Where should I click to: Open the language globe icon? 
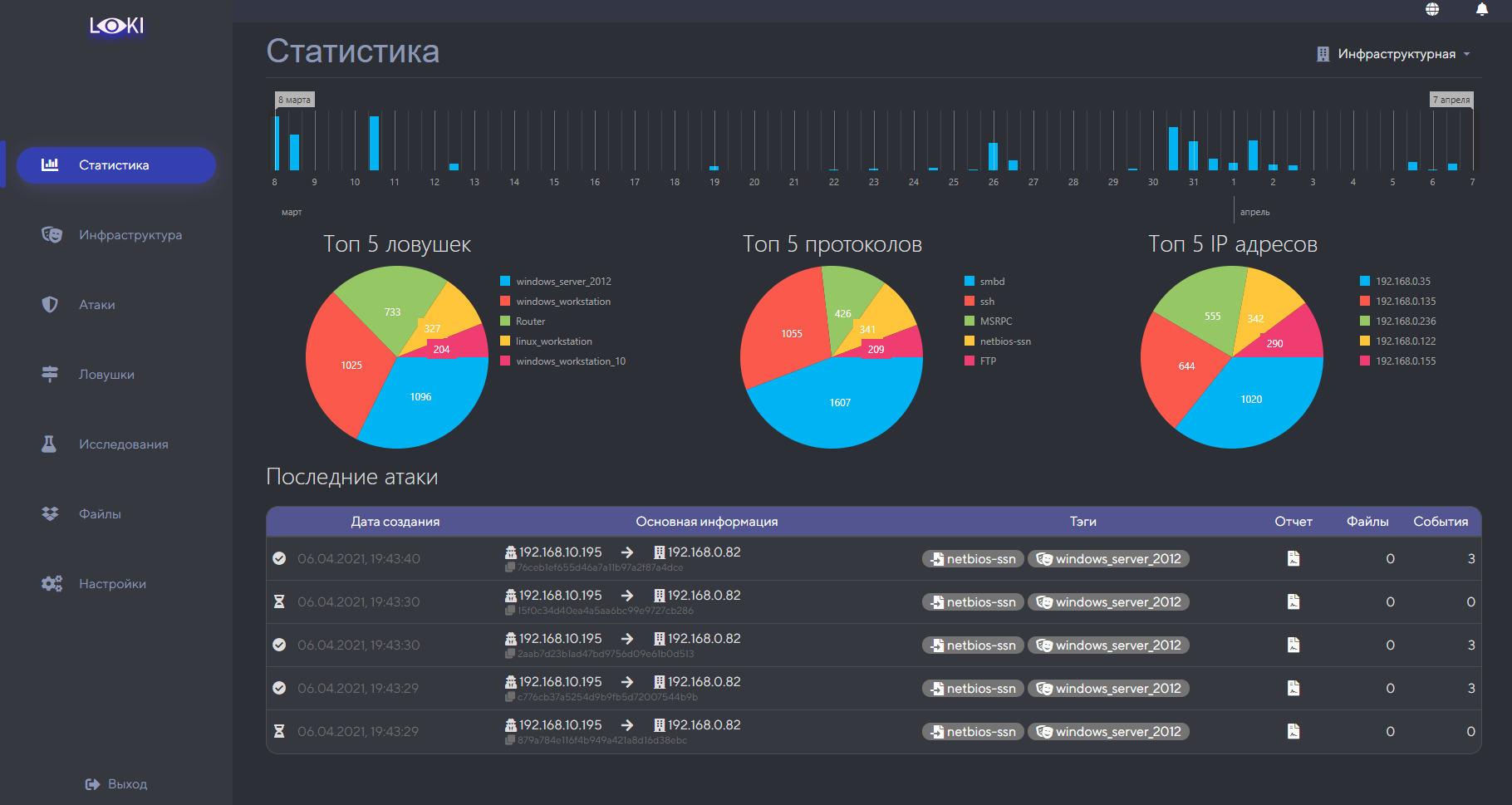pyautogui.click(x=1432, y=9)
